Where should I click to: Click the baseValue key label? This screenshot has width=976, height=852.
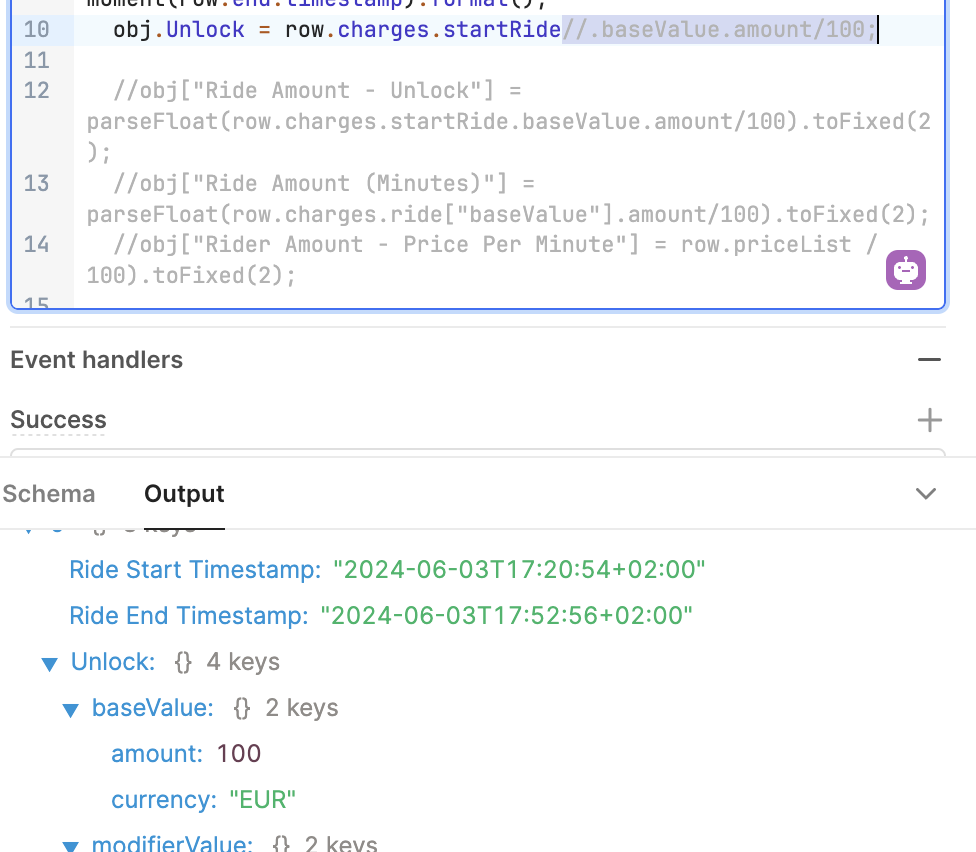[x=152, y=708]
